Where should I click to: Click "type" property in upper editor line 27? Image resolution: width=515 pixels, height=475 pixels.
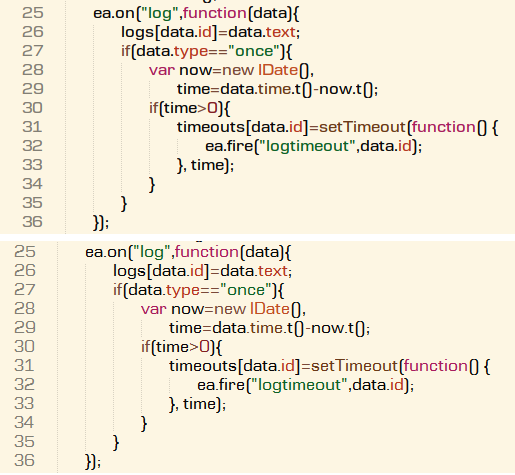[191, 52]
